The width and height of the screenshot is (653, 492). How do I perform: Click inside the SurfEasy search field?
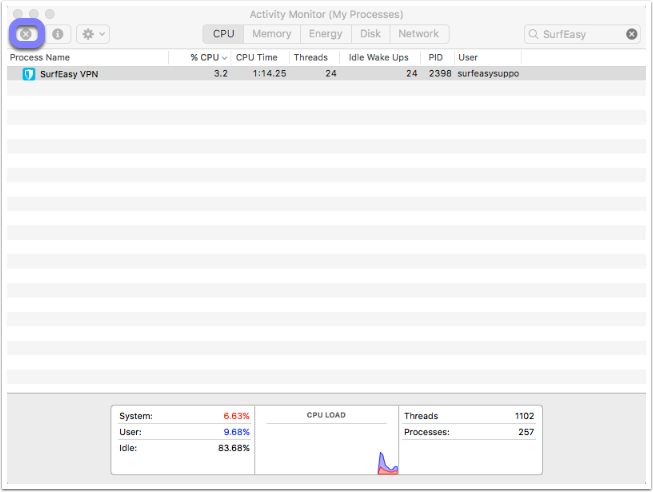coord(582,34)
